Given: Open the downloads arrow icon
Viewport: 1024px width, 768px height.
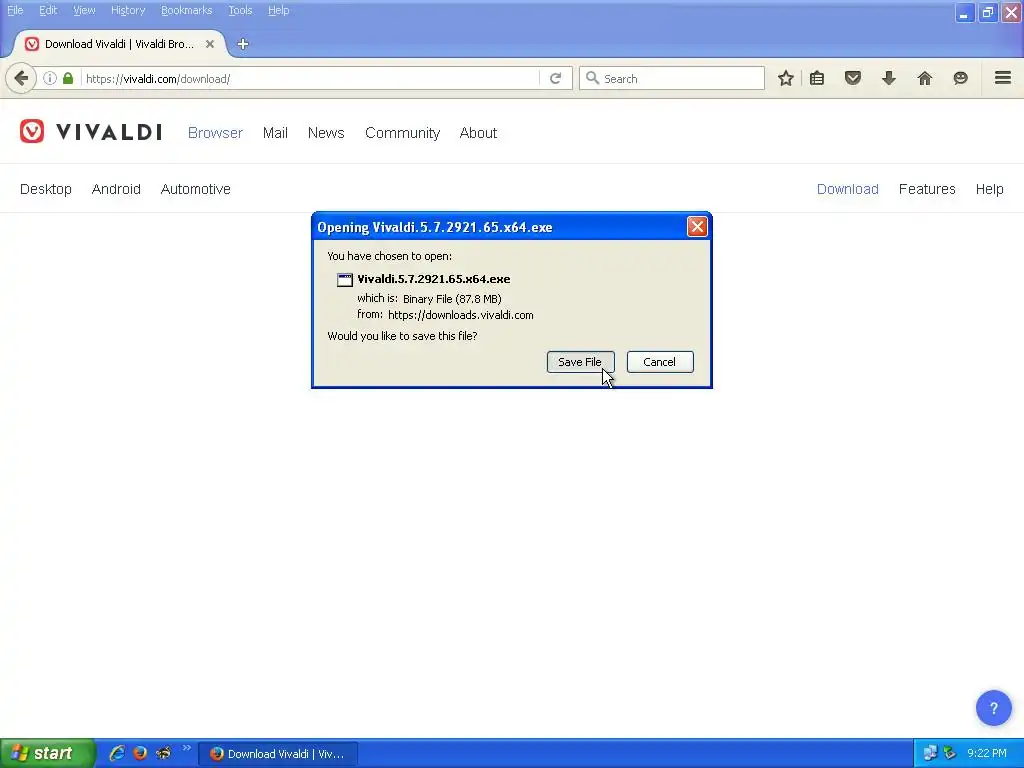Looking at the screenshot, I should pyautogui.click(x=889, y=78).
